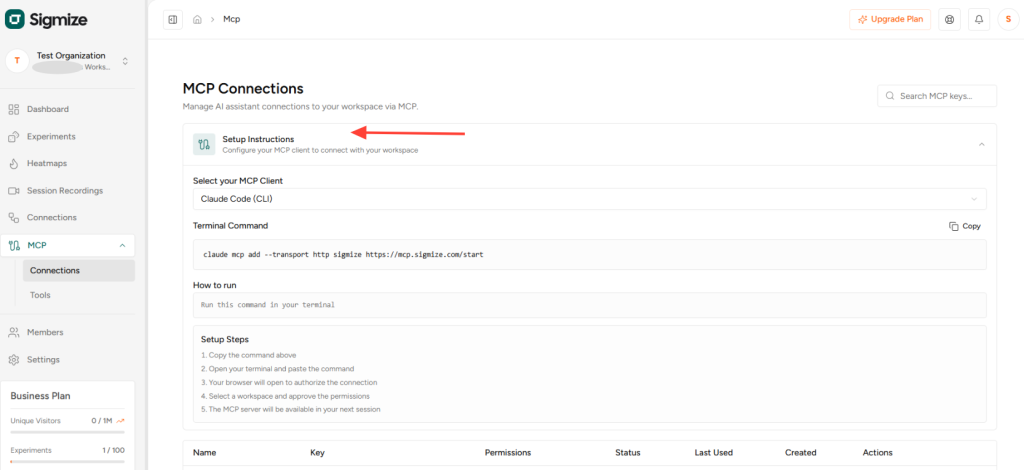Click the claude mcp add command text
Viewport: 1024px width, 470px height.
pos(343,255)
